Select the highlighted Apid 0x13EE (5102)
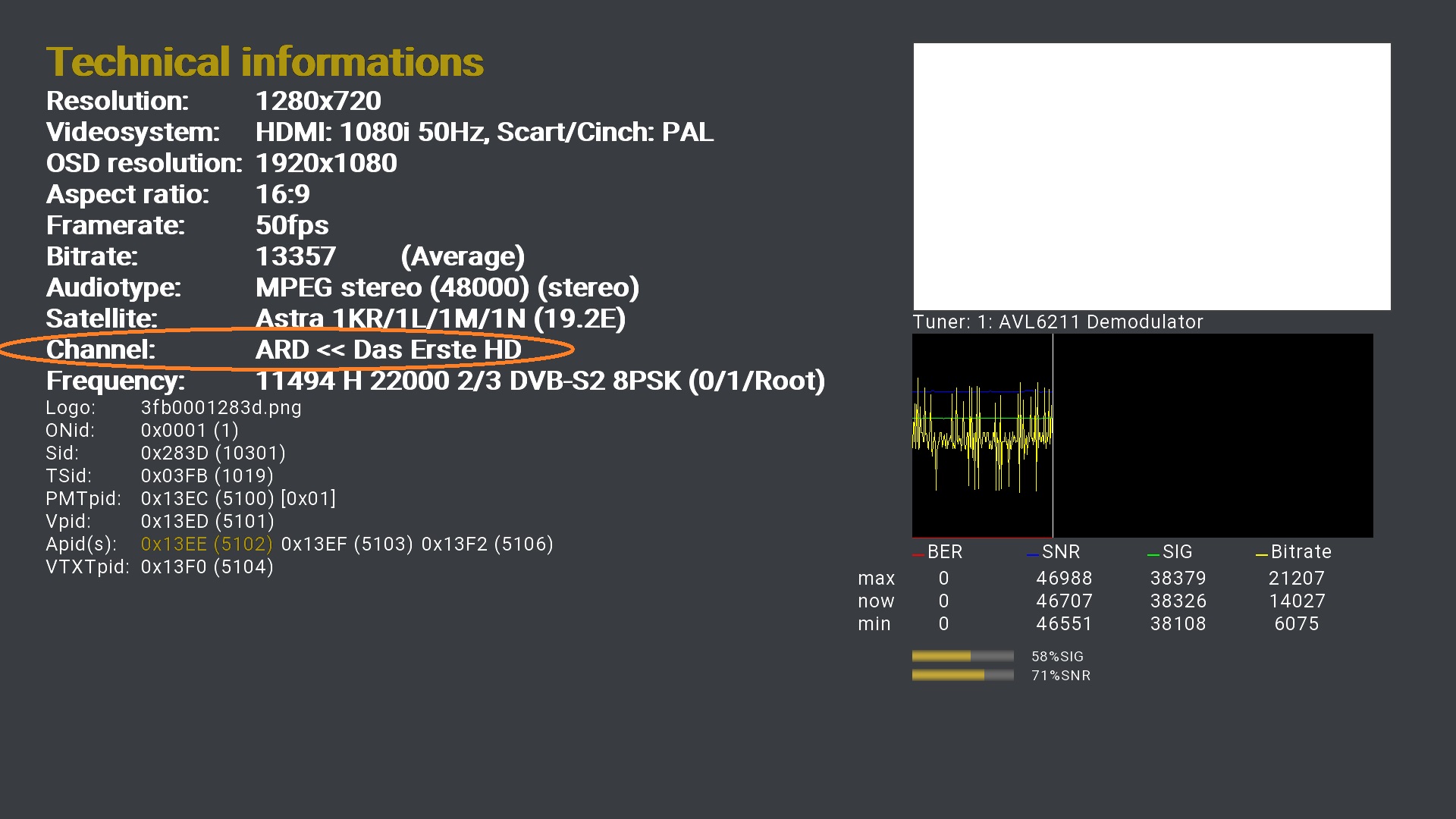Screen dimensions: 1456x819 206,544
